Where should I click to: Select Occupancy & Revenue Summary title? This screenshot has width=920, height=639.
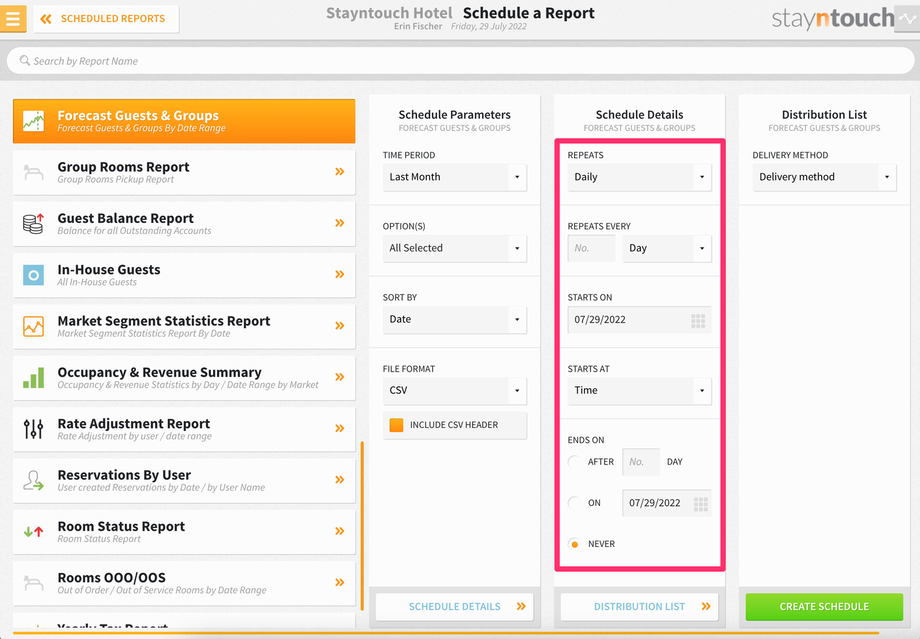point(160,373)
